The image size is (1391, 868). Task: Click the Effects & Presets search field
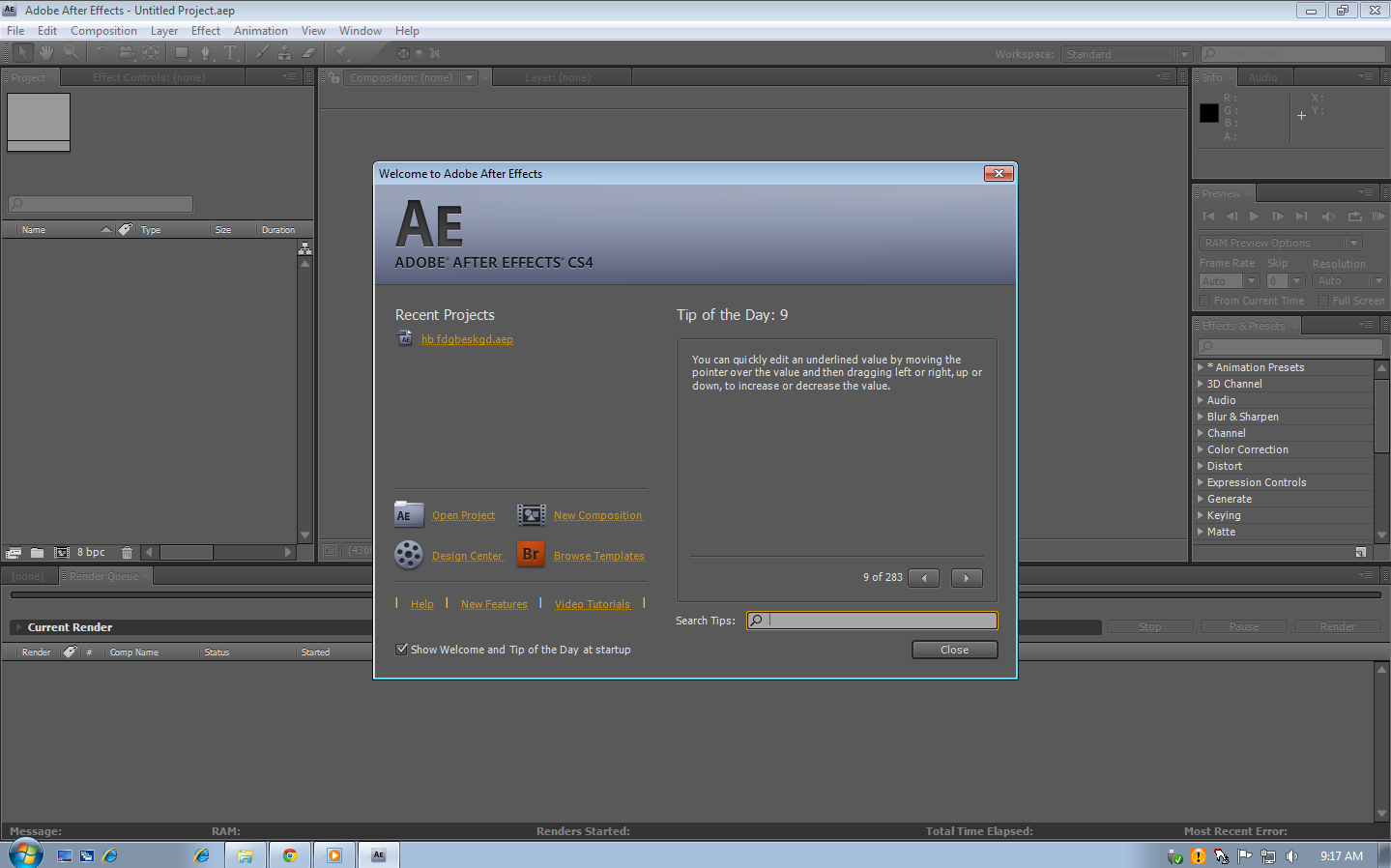click(1290, 347)
